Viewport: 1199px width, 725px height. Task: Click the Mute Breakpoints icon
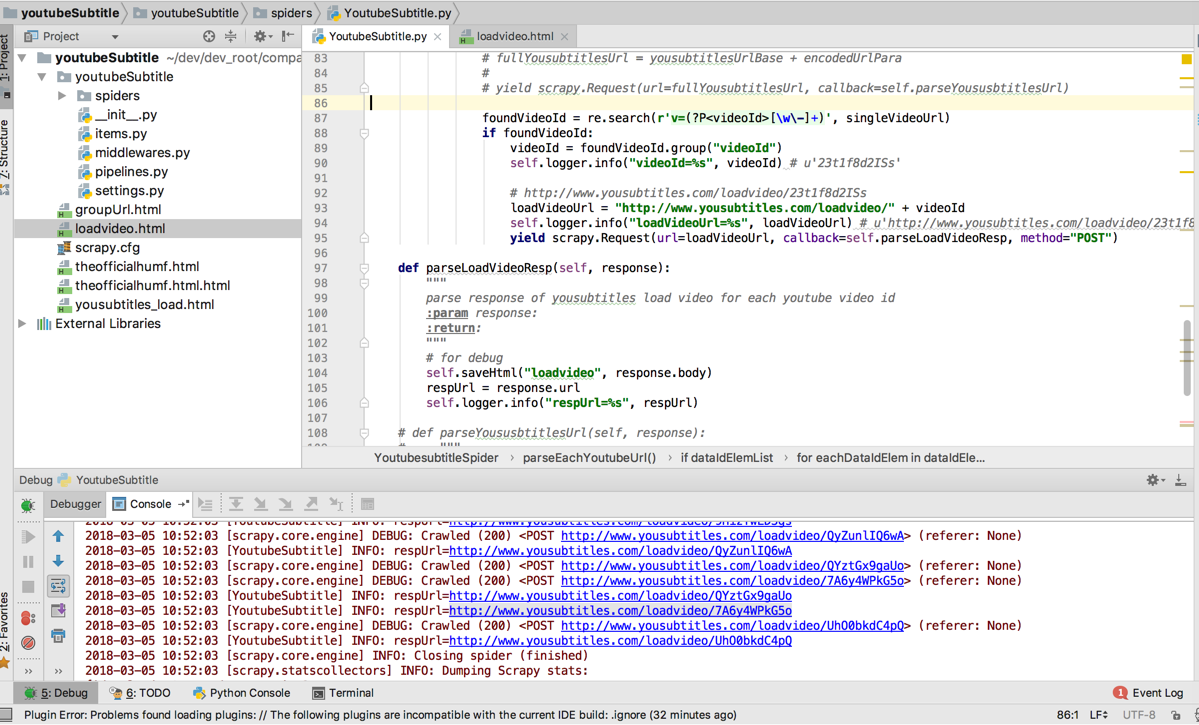point(28,643)
